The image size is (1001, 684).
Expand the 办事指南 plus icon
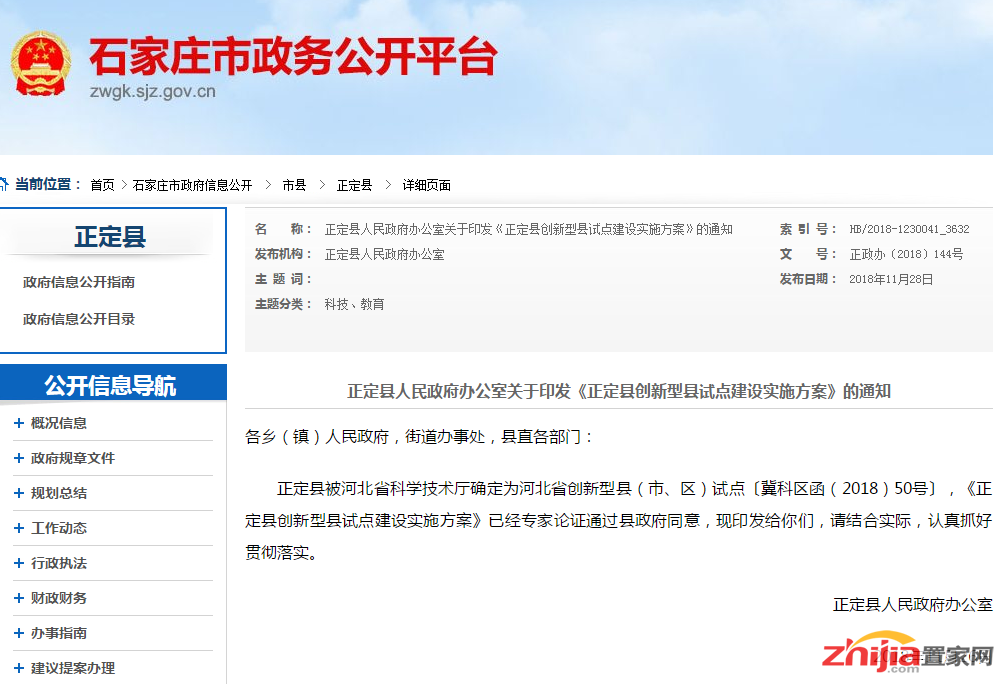[19, 634]
